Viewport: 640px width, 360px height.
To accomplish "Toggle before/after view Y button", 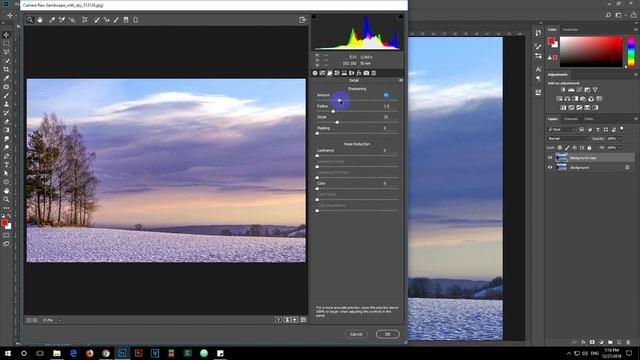I will (278, 320).
